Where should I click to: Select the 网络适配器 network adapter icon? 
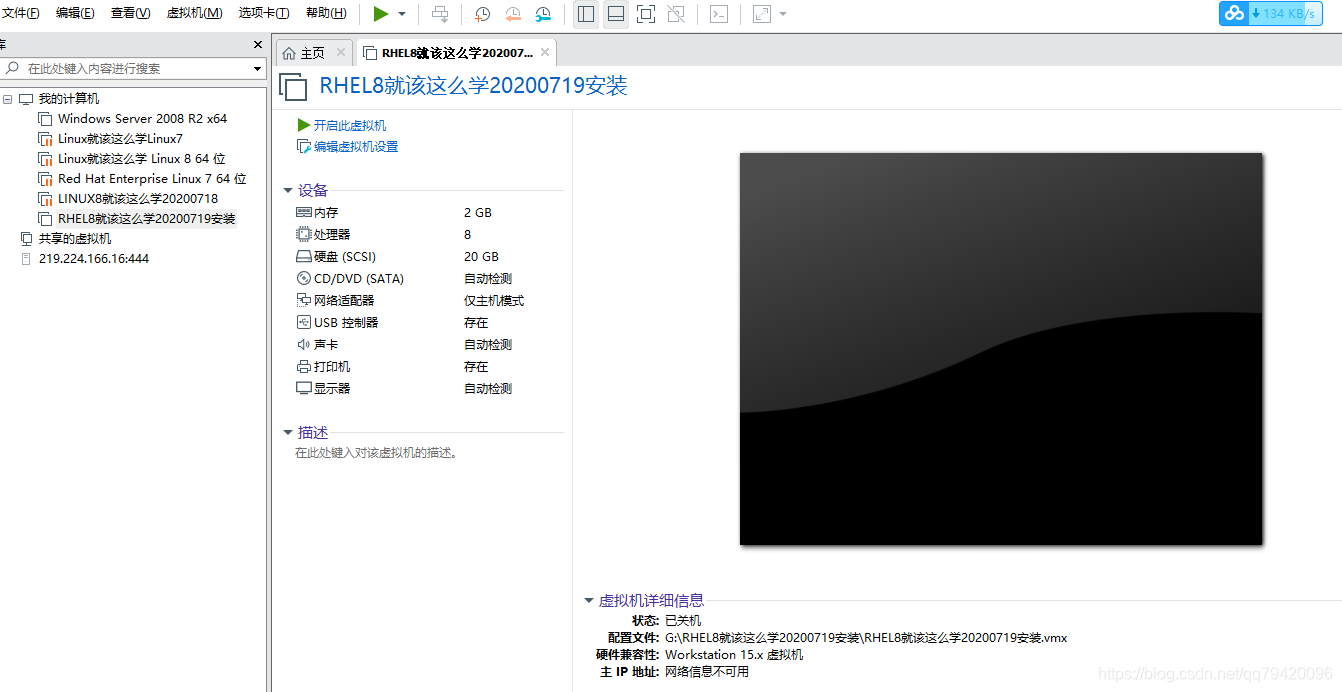tap(302, 300)
